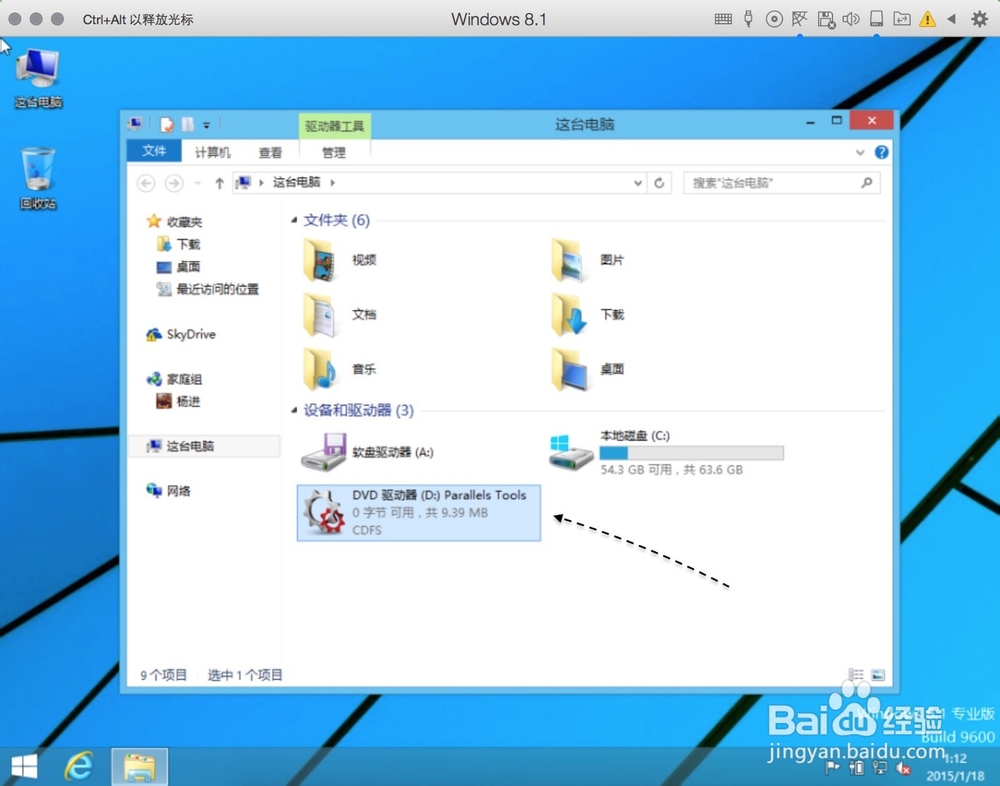This screenshot has height=786, width=1000.
Task: Open the Music (音乐) folder
Action: (x=340, y=369)
